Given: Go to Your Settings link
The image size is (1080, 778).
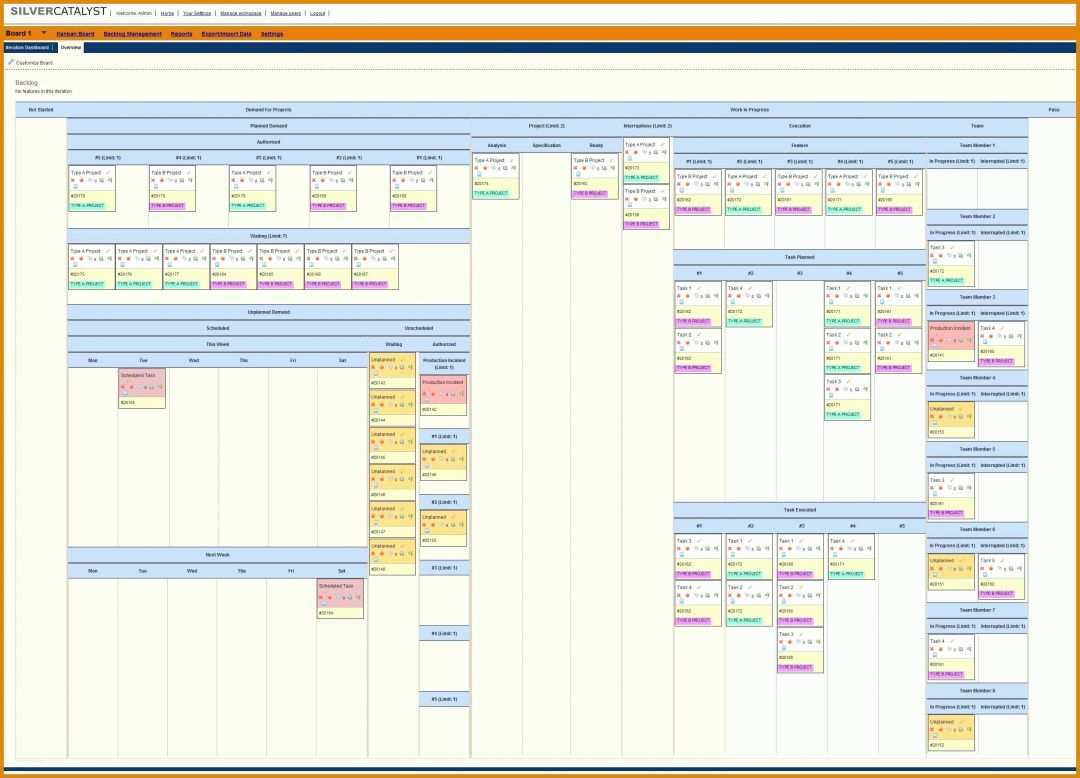Looking at the screenshot, I should coord(197,13).
